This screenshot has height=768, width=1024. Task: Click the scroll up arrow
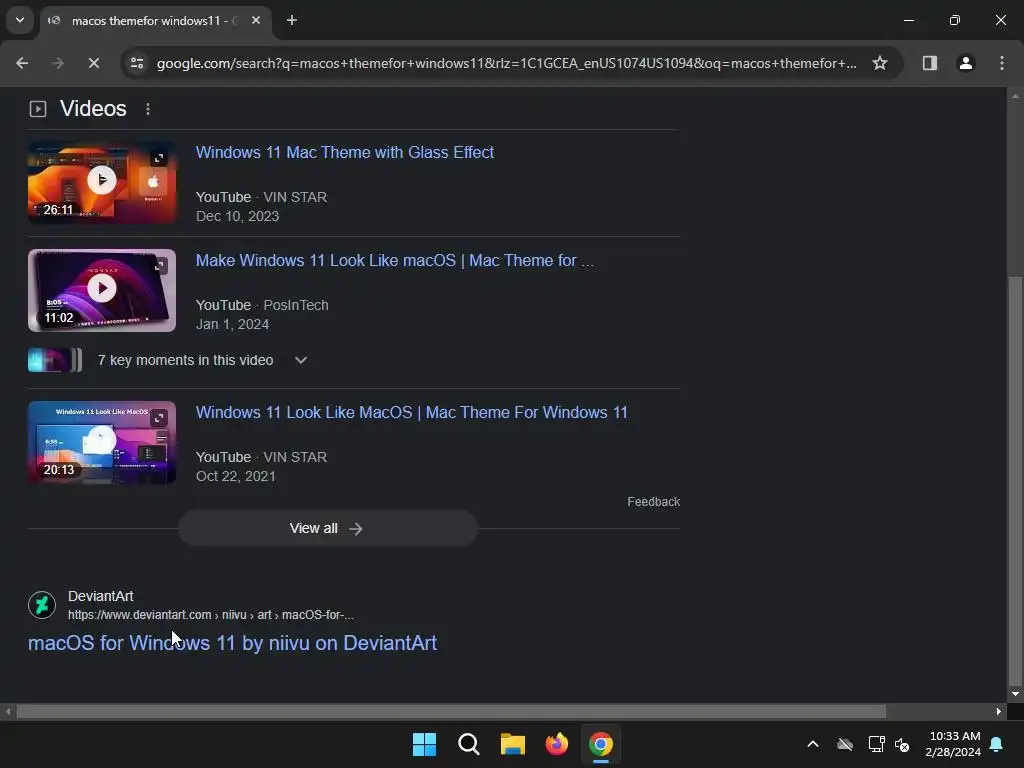click(x=1015, y=96)
